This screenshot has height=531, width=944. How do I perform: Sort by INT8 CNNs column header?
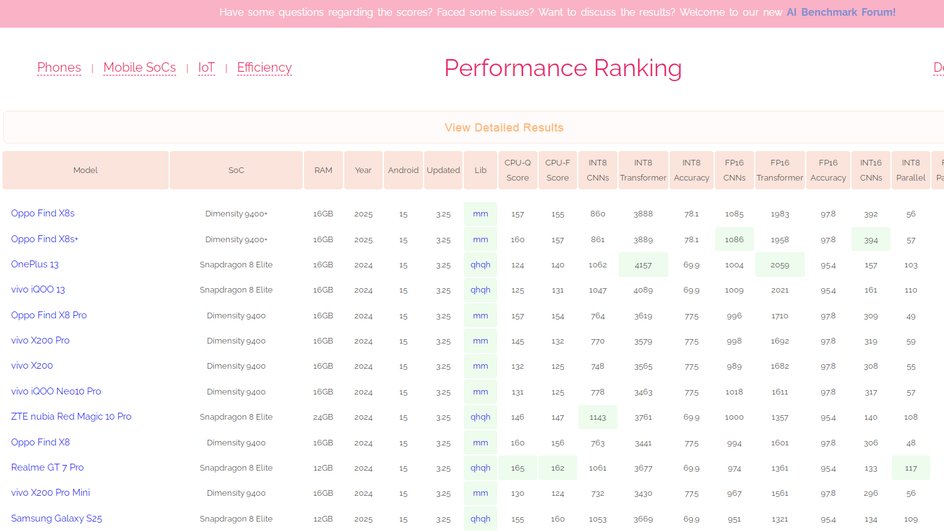[598, 170]
